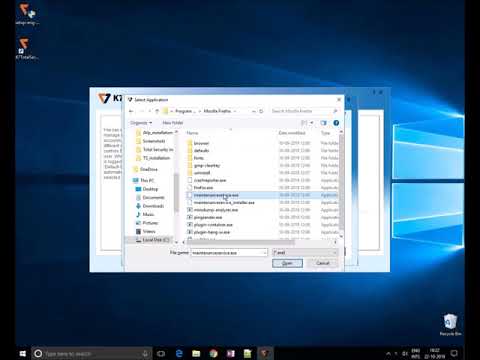
Task: Click the File name input field
Action: [229, 253]
